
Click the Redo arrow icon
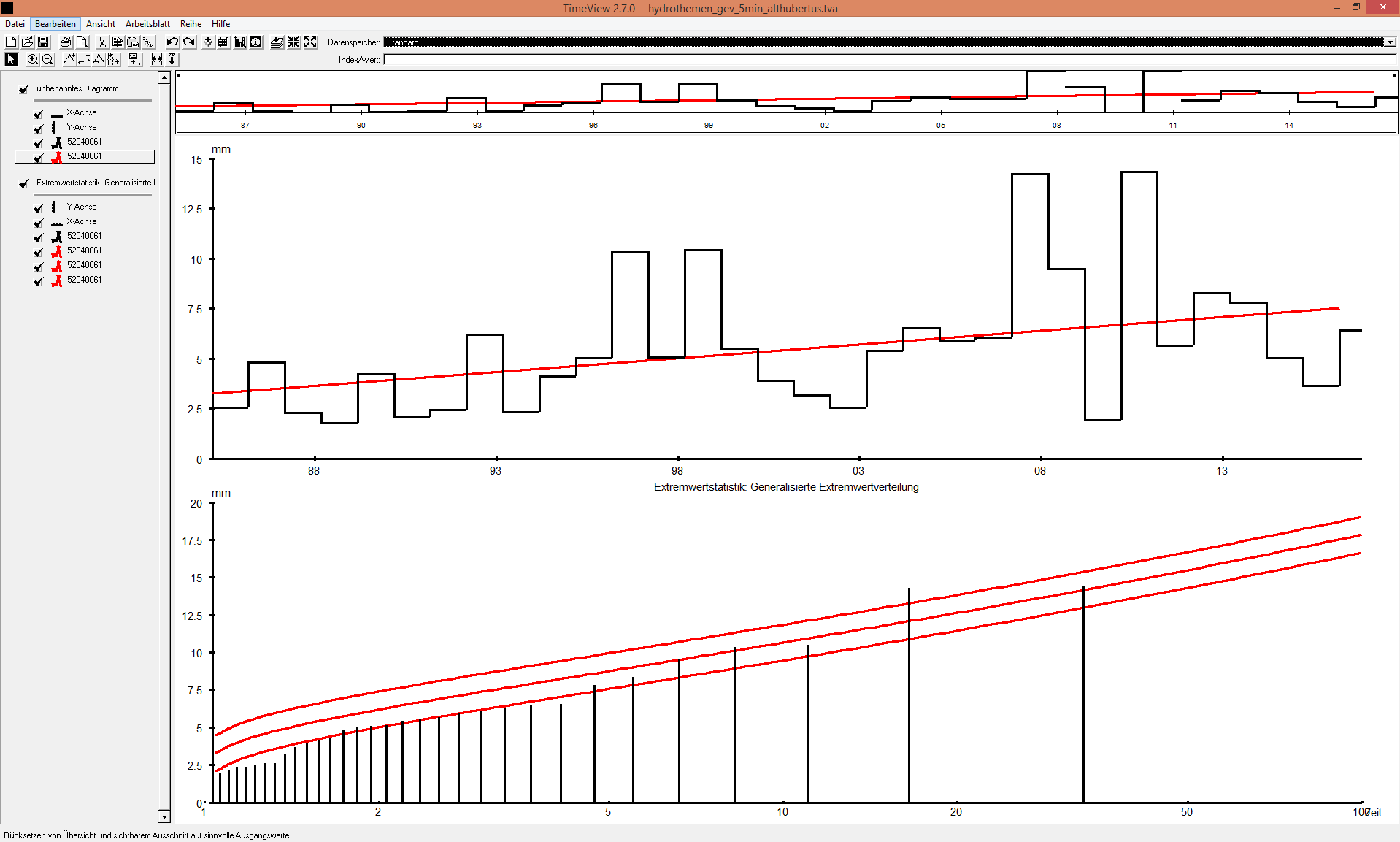[x=188, y=42]
